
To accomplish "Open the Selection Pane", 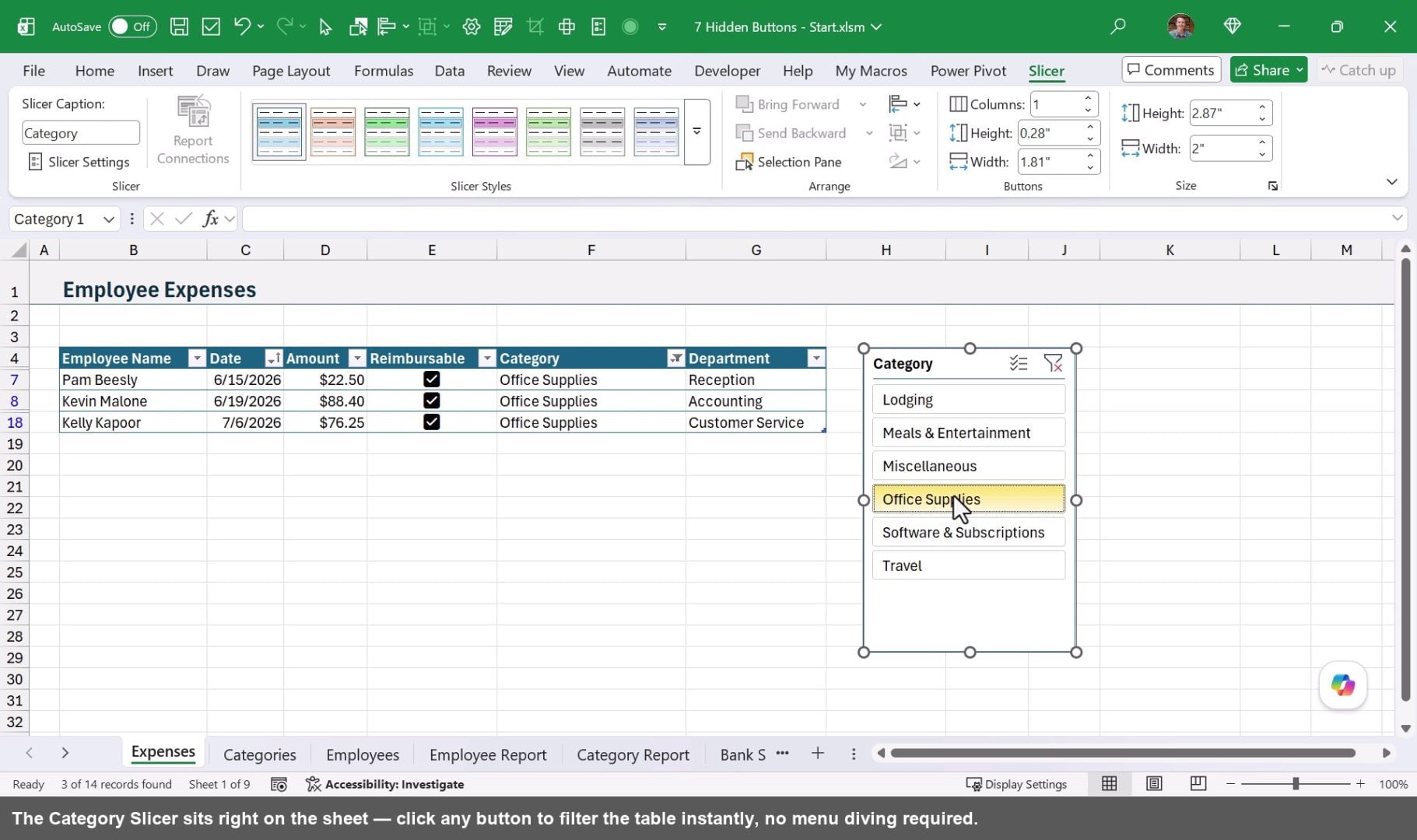I will tap(789, 162).
